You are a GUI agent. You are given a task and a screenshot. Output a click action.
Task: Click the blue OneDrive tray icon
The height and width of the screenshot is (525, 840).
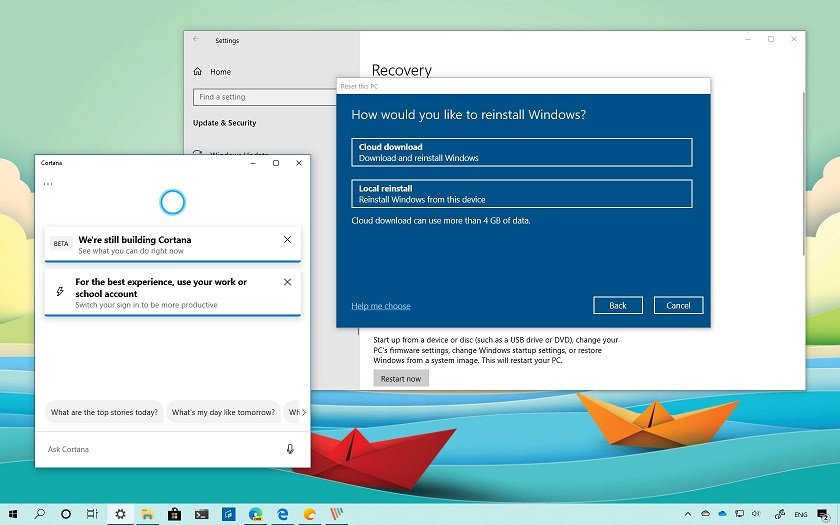click(x=723, y=514)
